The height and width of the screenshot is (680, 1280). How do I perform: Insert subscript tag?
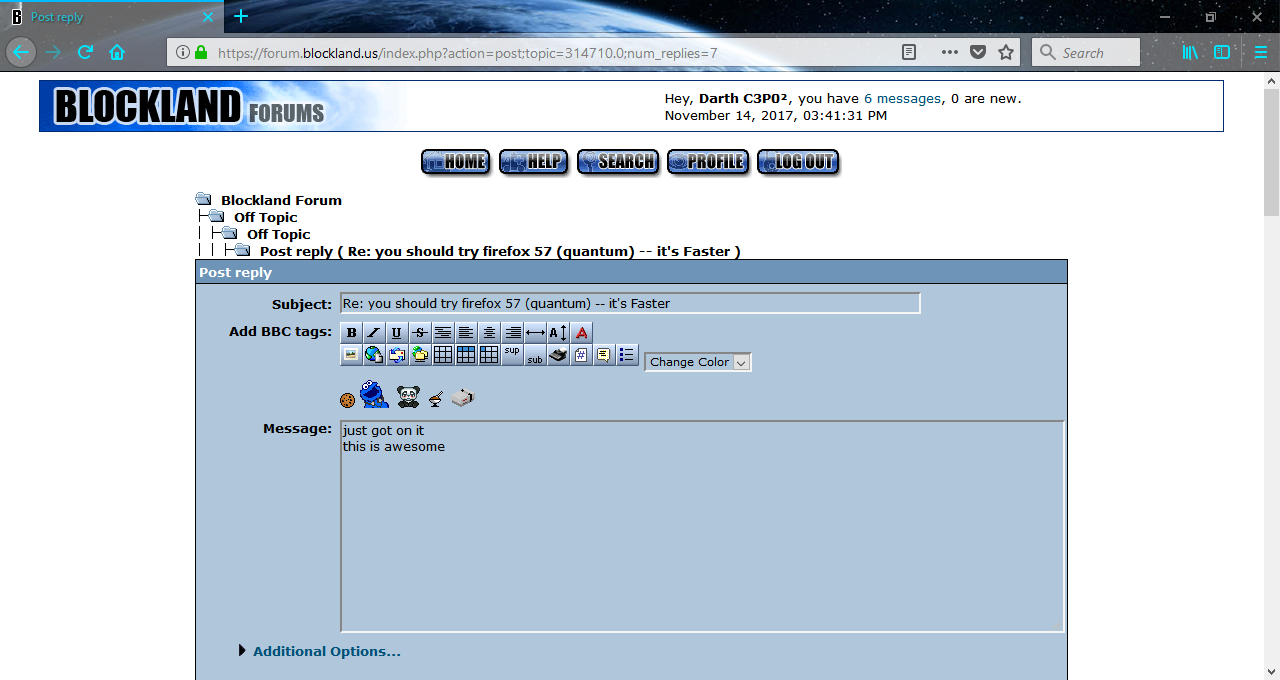coord(535,355)
